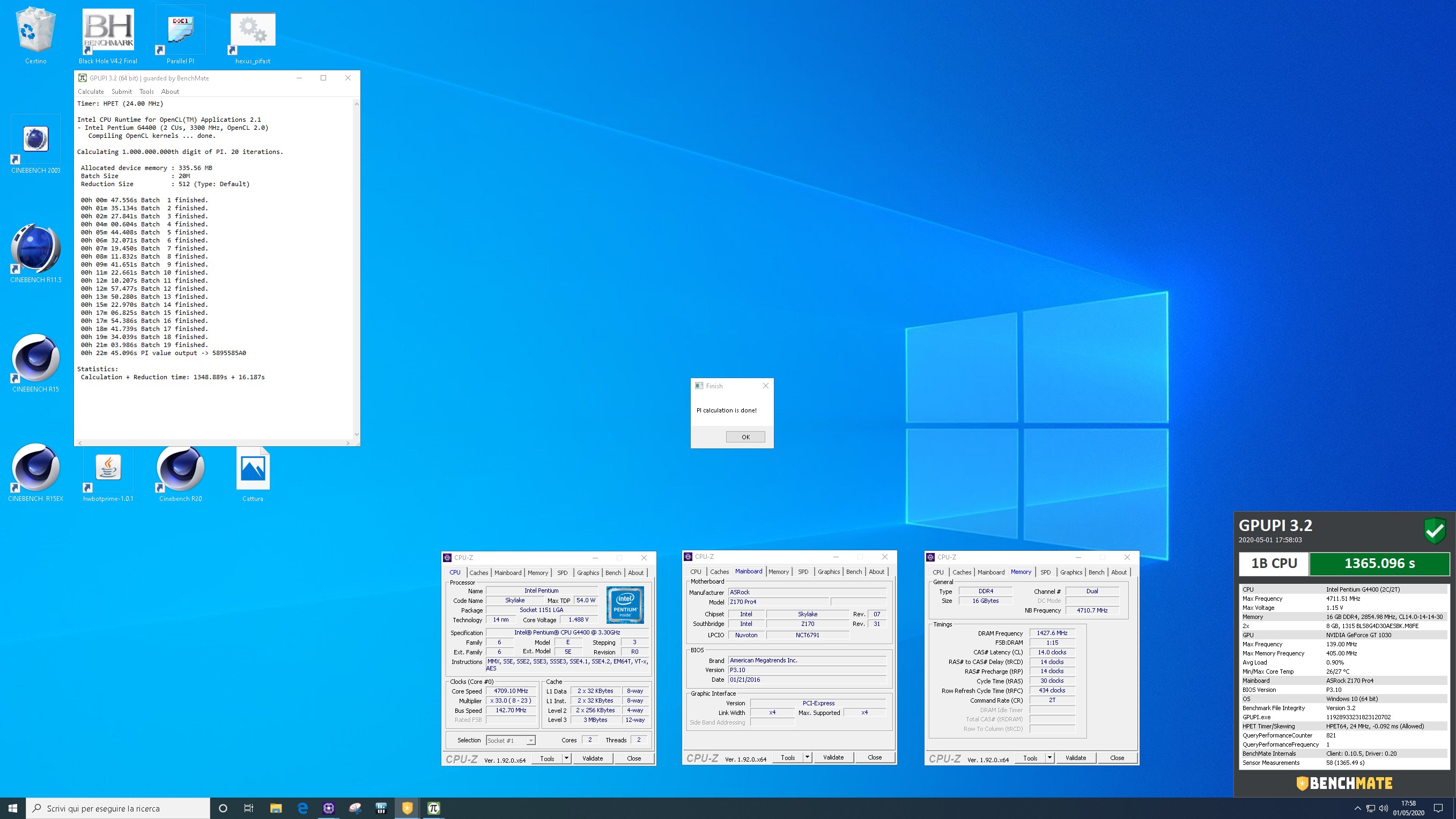
Task: Open the pinned app left of BenchMate shield
Action: [x=381, y=808]
